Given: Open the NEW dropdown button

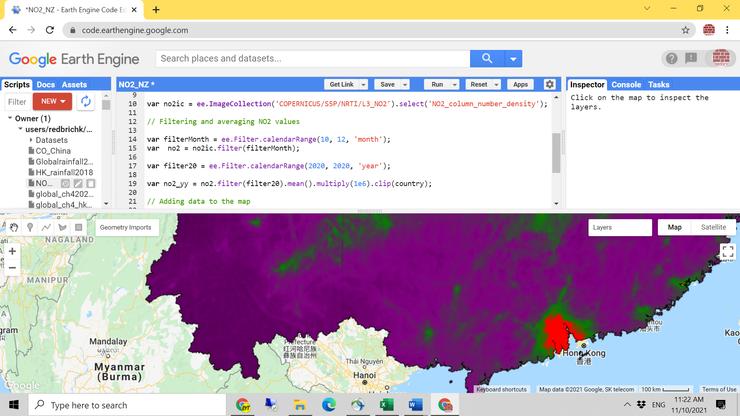Looking at the screenshot, I should coord(51,102).
